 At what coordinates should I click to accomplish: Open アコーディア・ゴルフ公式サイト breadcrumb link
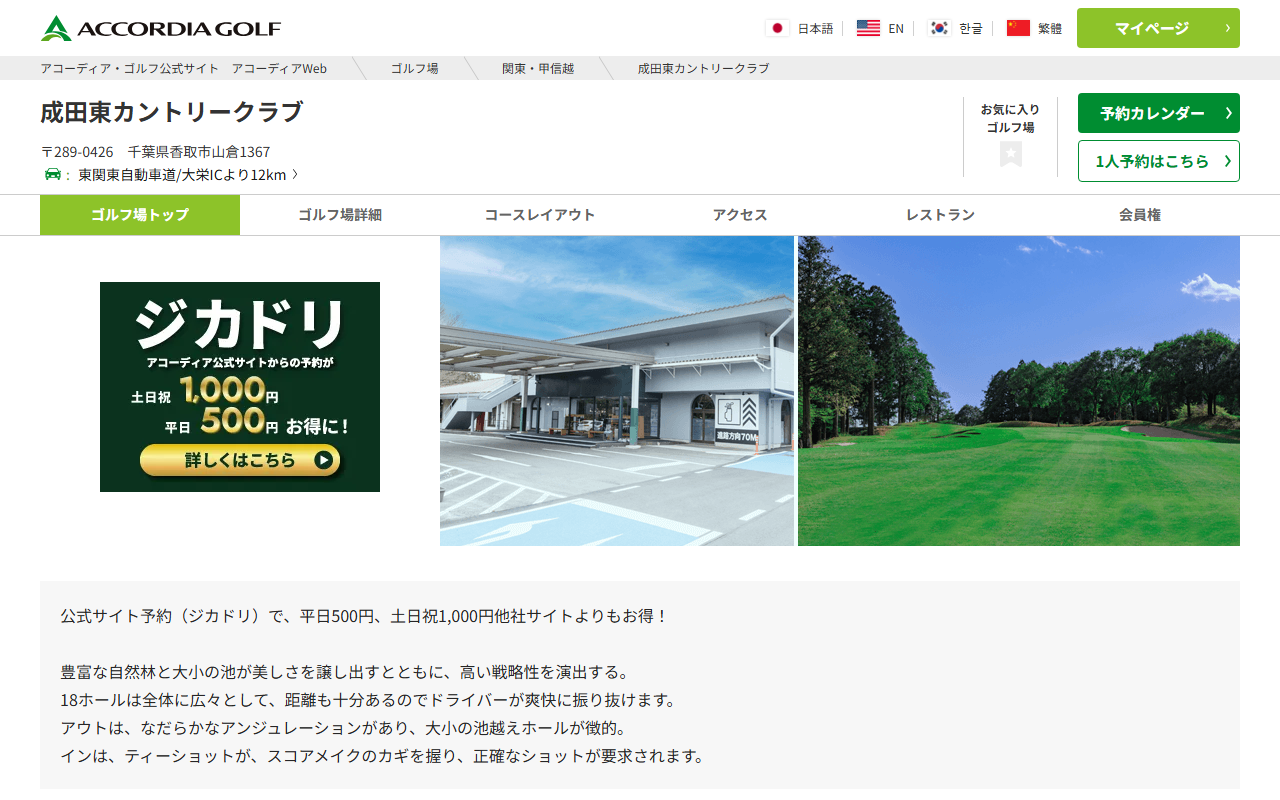183,69
